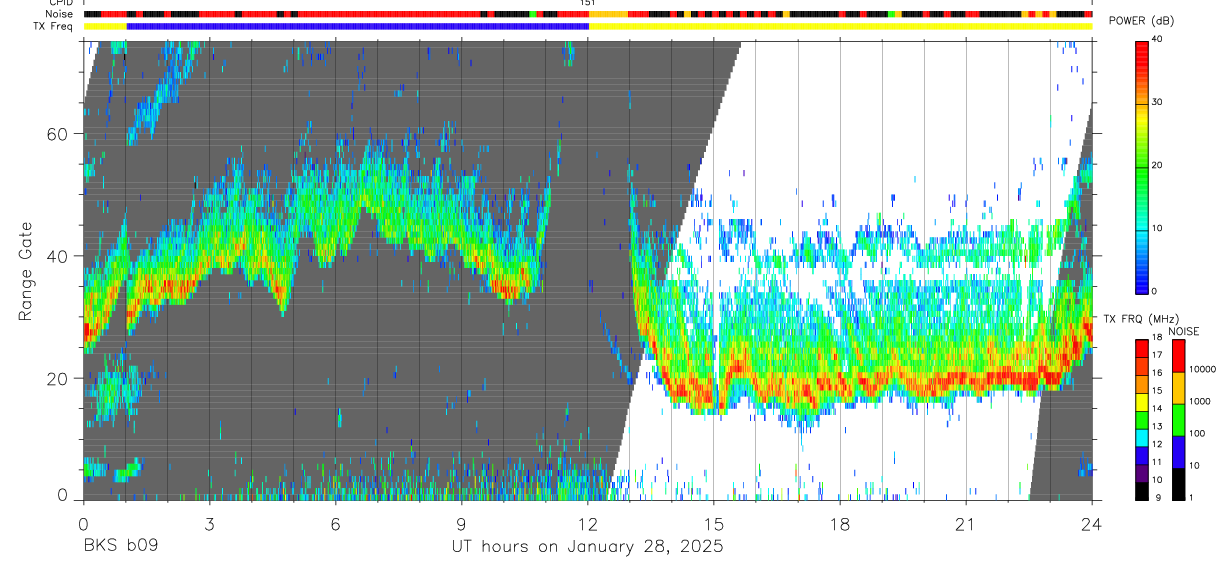
Task: Click the x-axis tick label '21'
Action: pyautogui.click(x=966, y=523)
